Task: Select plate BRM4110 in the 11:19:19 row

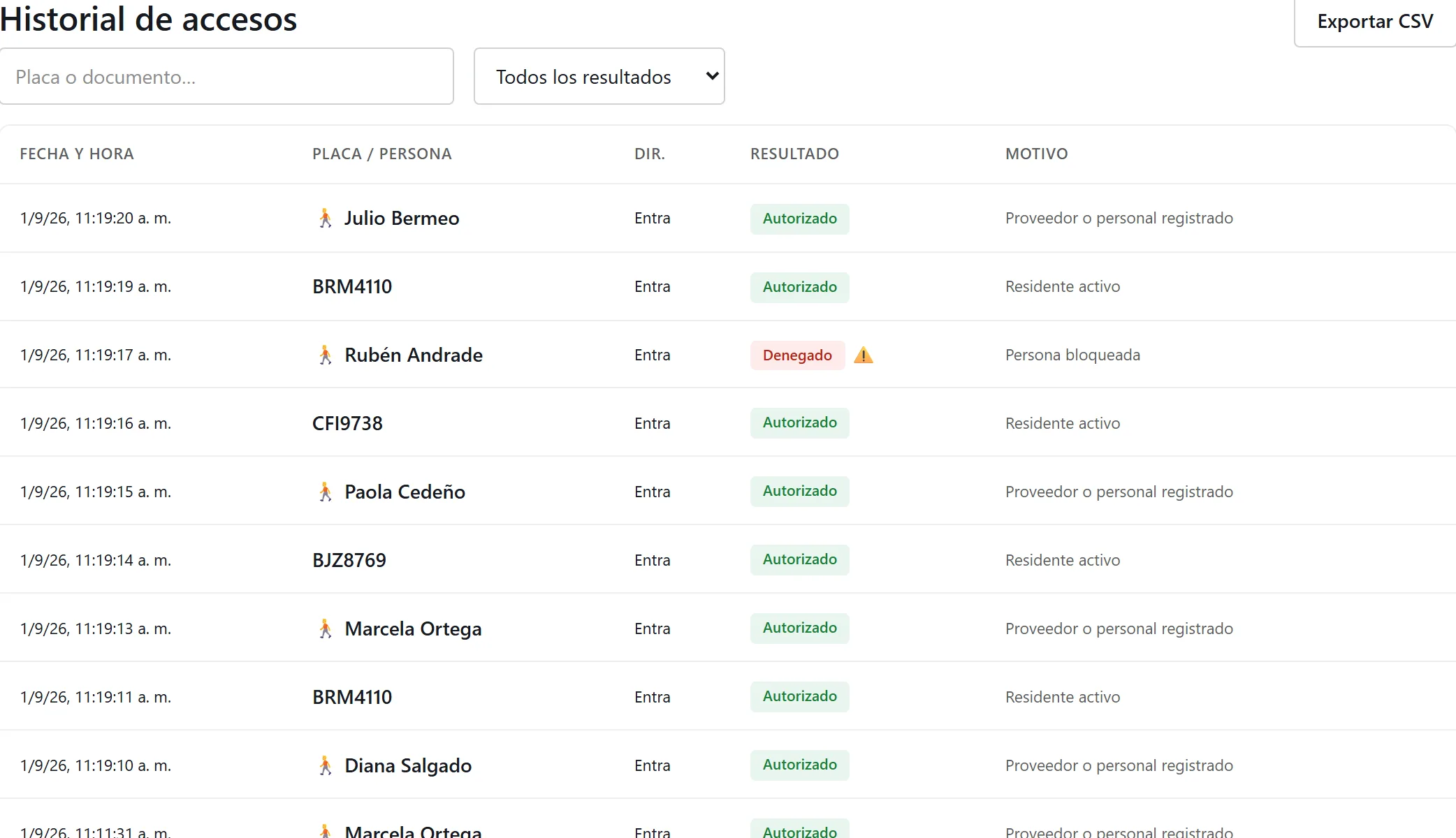Action: (x=352, y=287)
